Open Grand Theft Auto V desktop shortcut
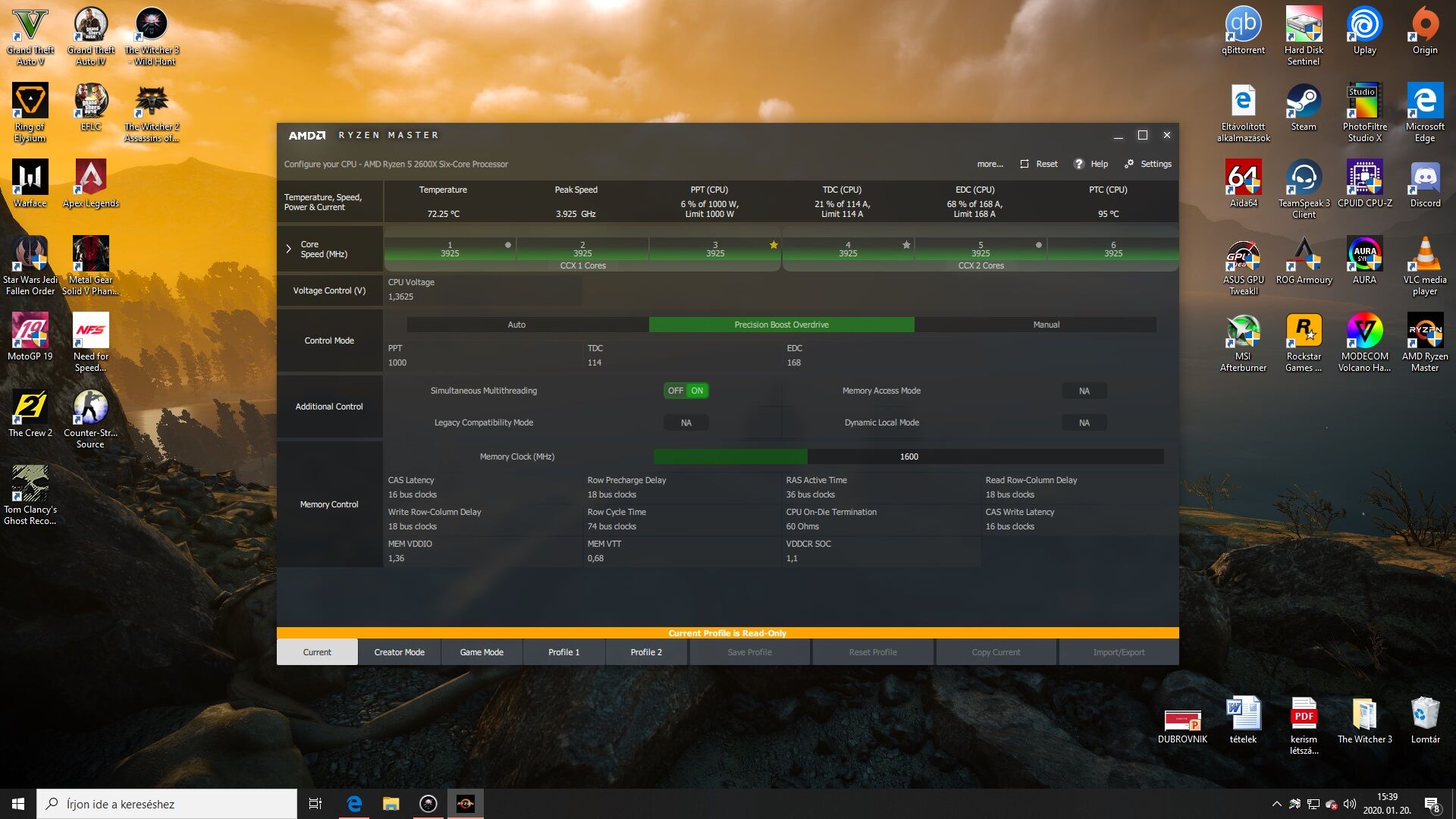This screenshot has width=1456, height=819. [x=30, y=36]
